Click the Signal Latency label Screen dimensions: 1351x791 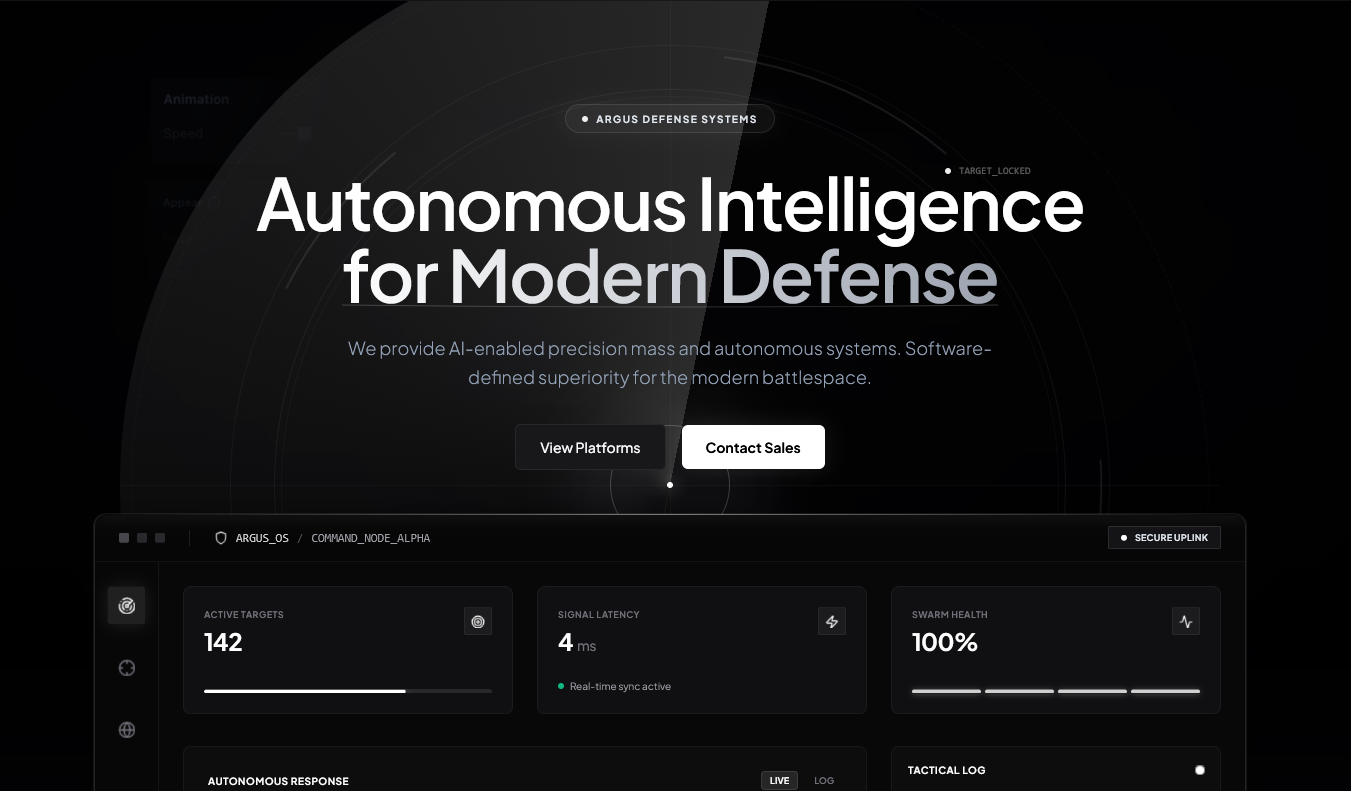pyautogui.click(x=598, y=615)
